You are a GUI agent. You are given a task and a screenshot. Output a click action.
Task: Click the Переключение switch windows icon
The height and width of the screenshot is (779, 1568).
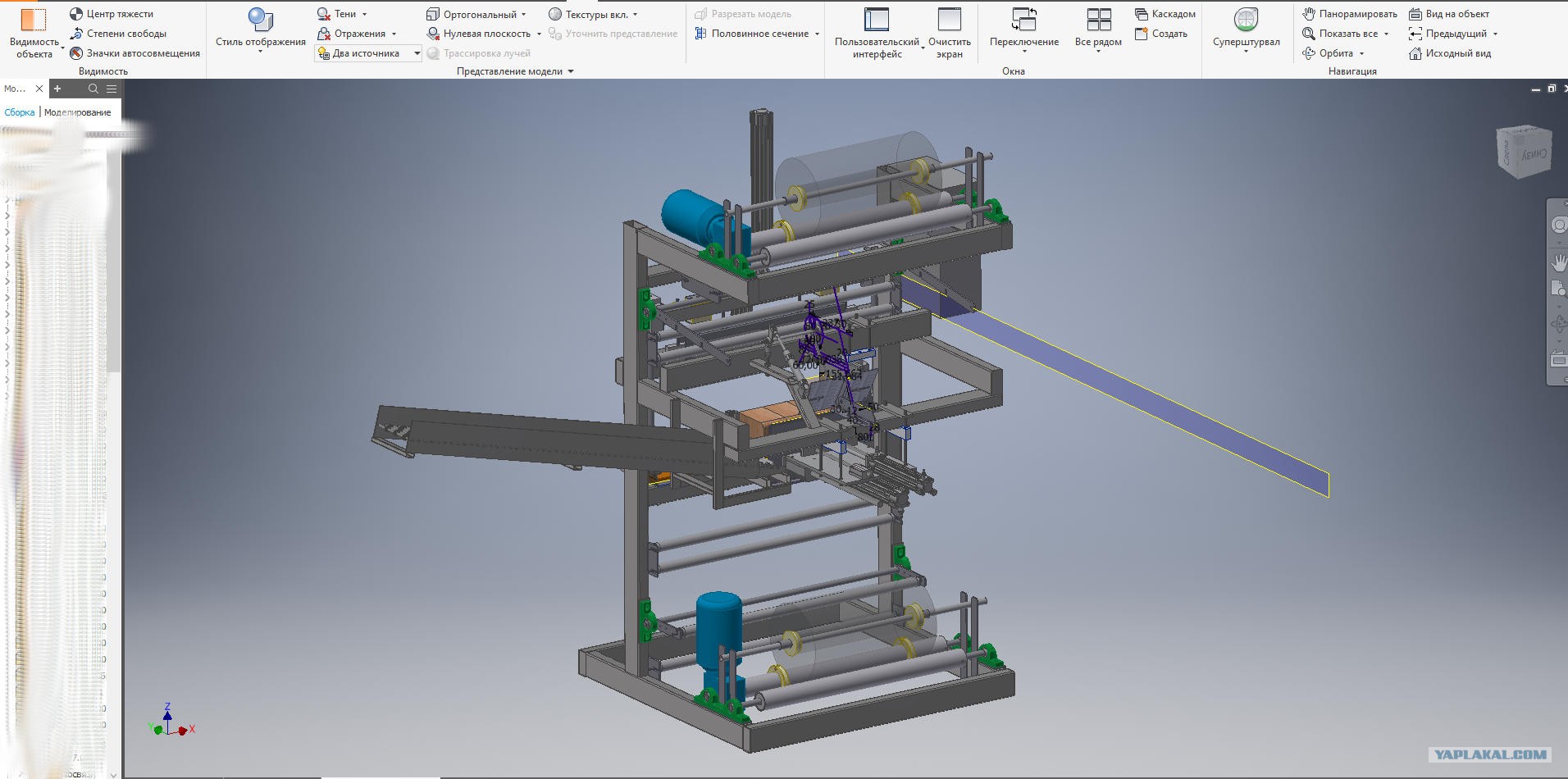click(x=1023, y=20)
